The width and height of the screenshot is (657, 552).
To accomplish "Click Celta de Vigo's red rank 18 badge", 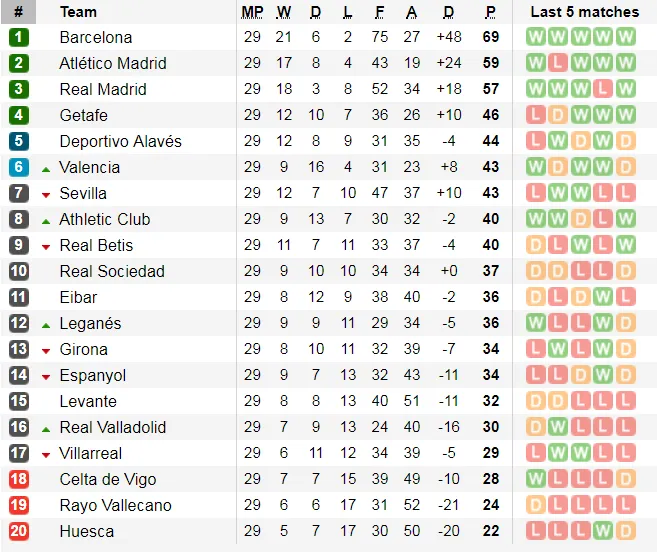I will (18, 479).
